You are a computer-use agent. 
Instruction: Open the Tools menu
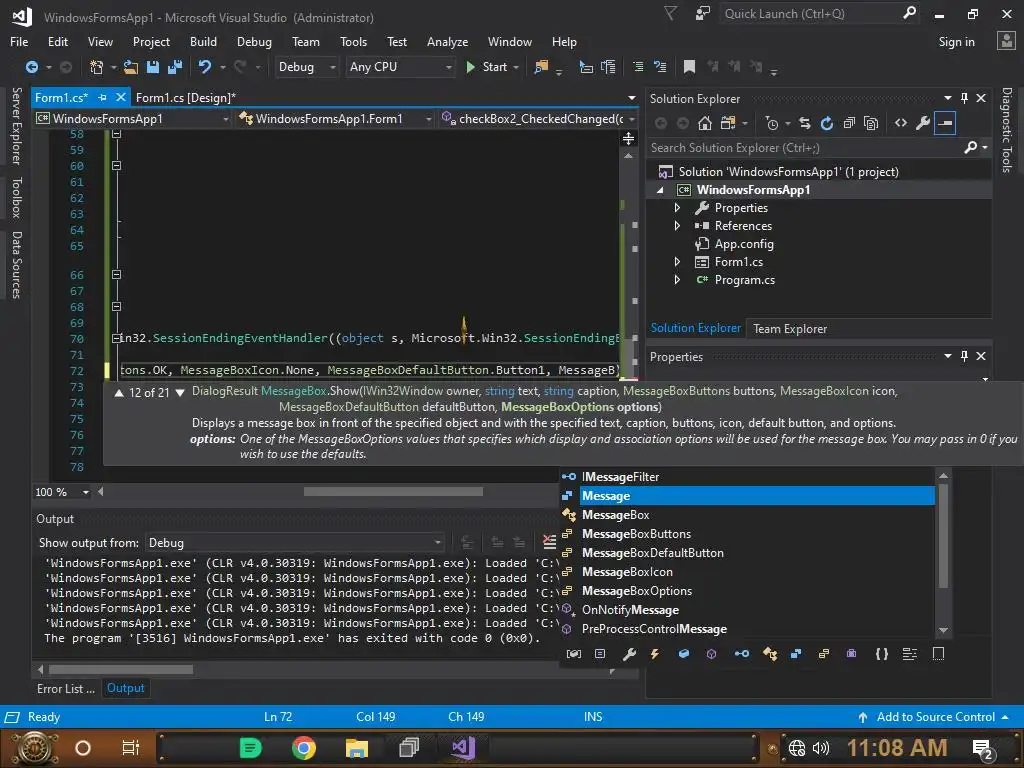[353, 42]
